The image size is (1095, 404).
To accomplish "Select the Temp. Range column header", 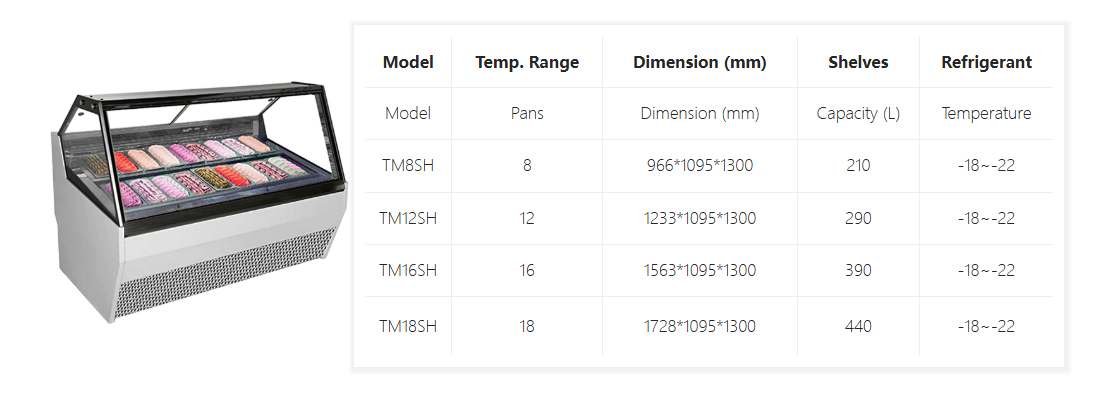I will coord(527,62).
